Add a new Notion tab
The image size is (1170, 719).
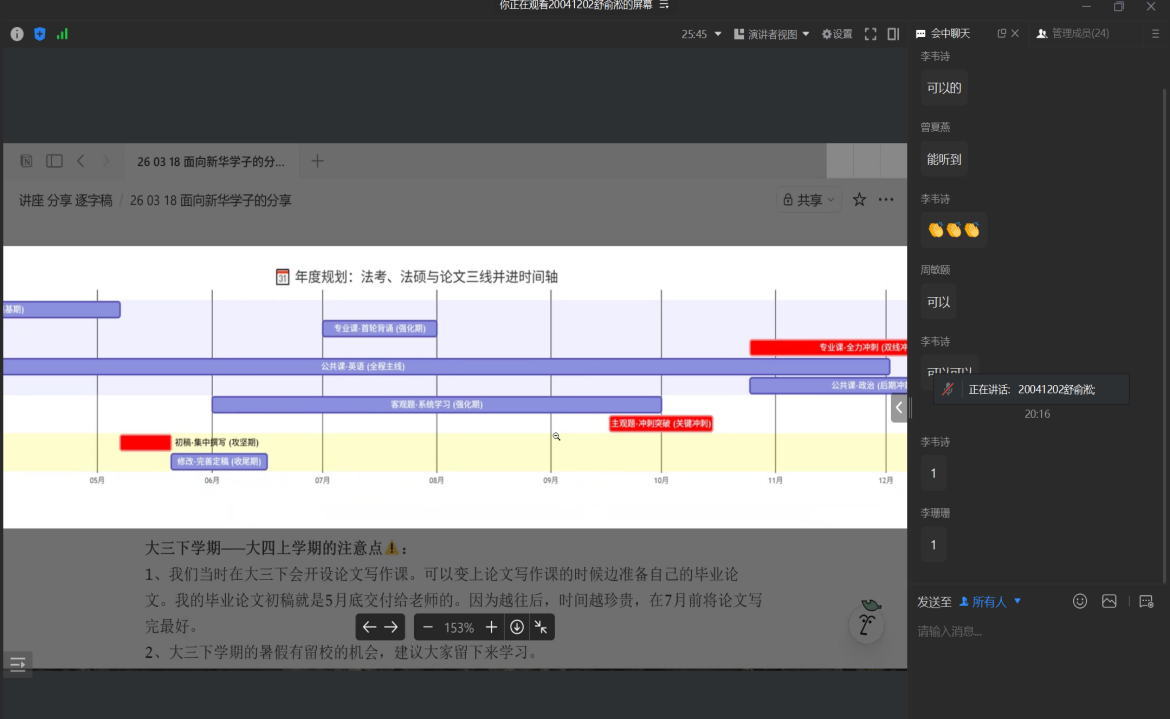pyautogui.click(x=317, y=161)
